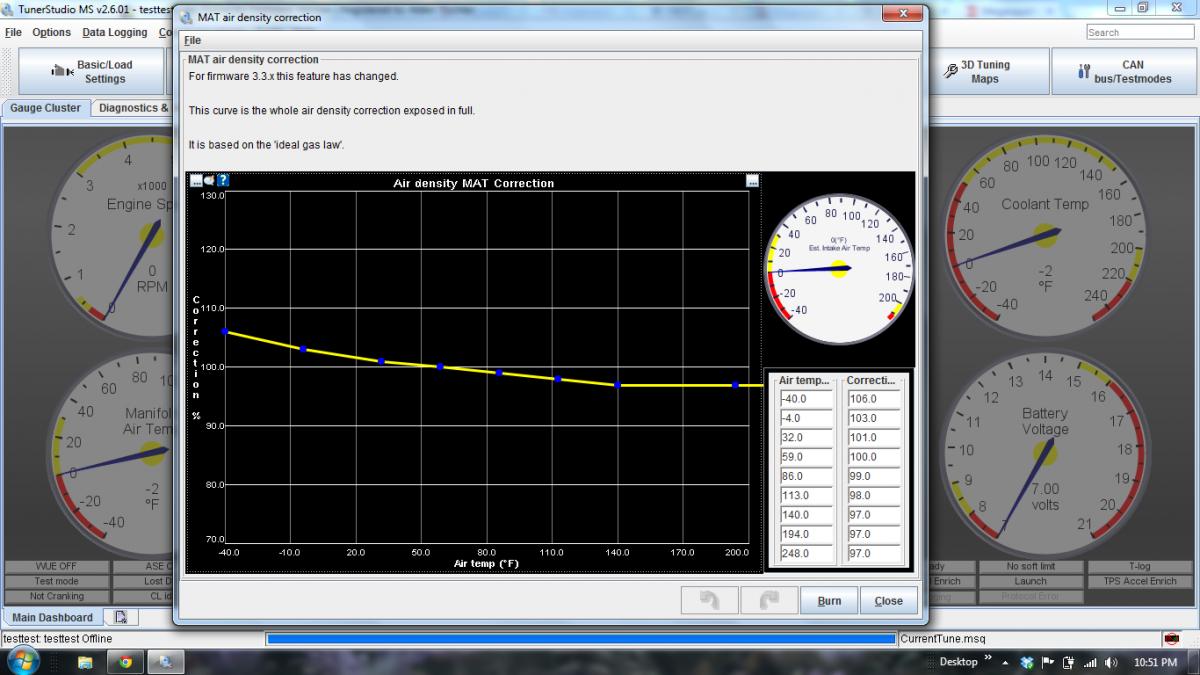Switch to the Gauge Cluster tab

tap(46, 108)
